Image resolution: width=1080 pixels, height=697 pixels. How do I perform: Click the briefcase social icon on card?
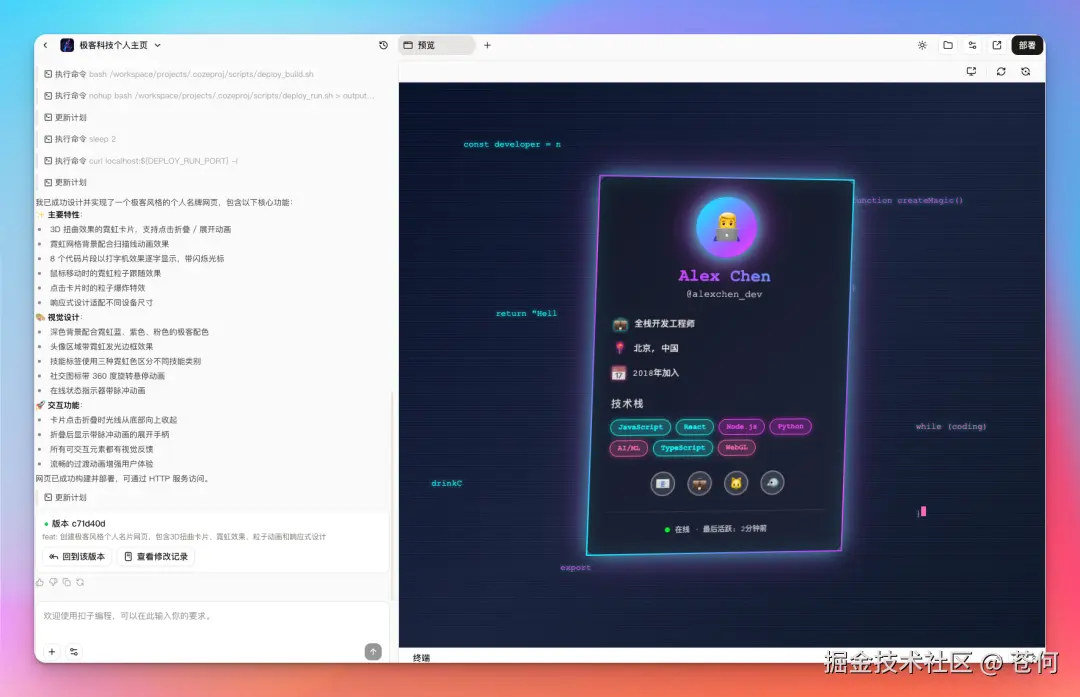699,483
